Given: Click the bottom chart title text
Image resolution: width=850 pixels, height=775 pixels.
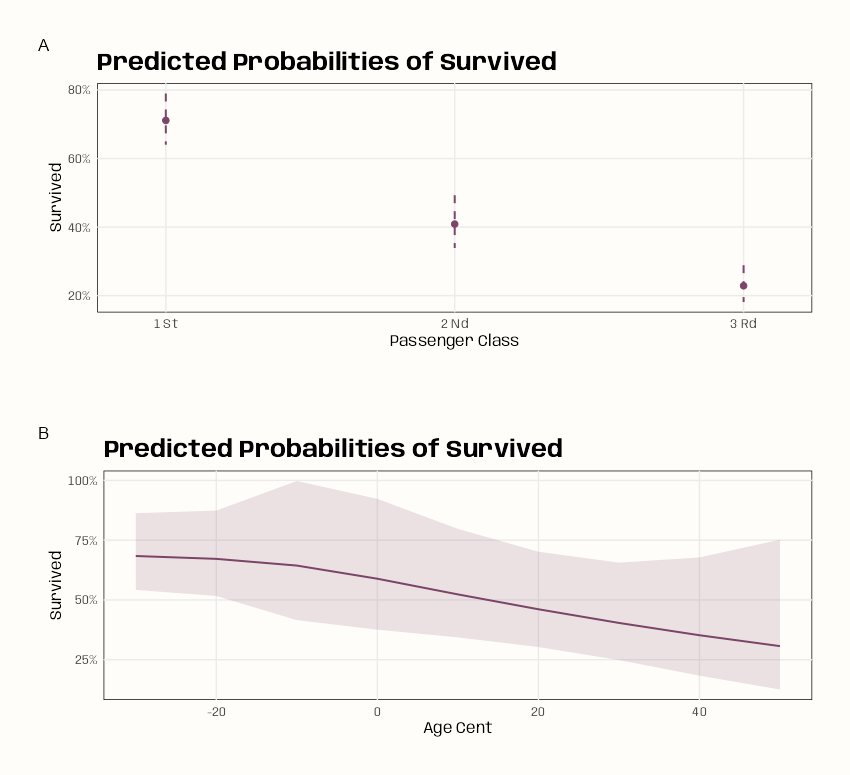Looking at the screenshot, I should pos(333,449).
